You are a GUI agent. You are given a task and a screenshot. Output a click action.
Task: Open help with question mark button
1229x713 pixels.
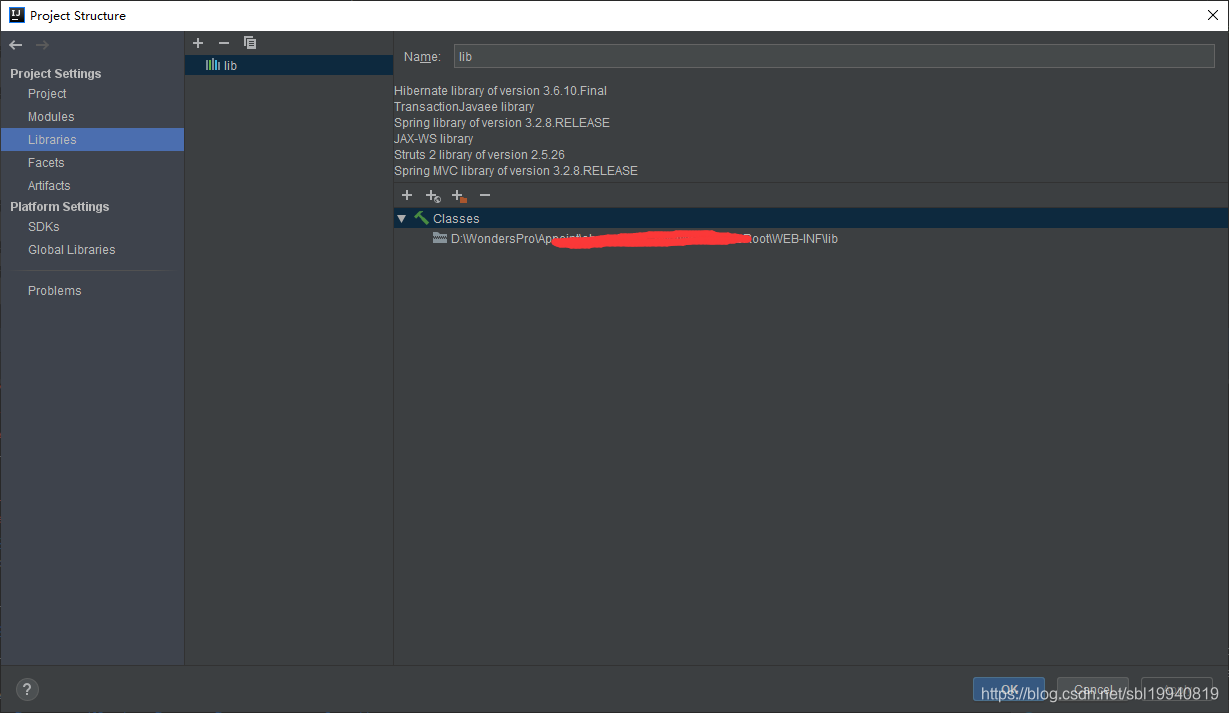tap(27, 689)
